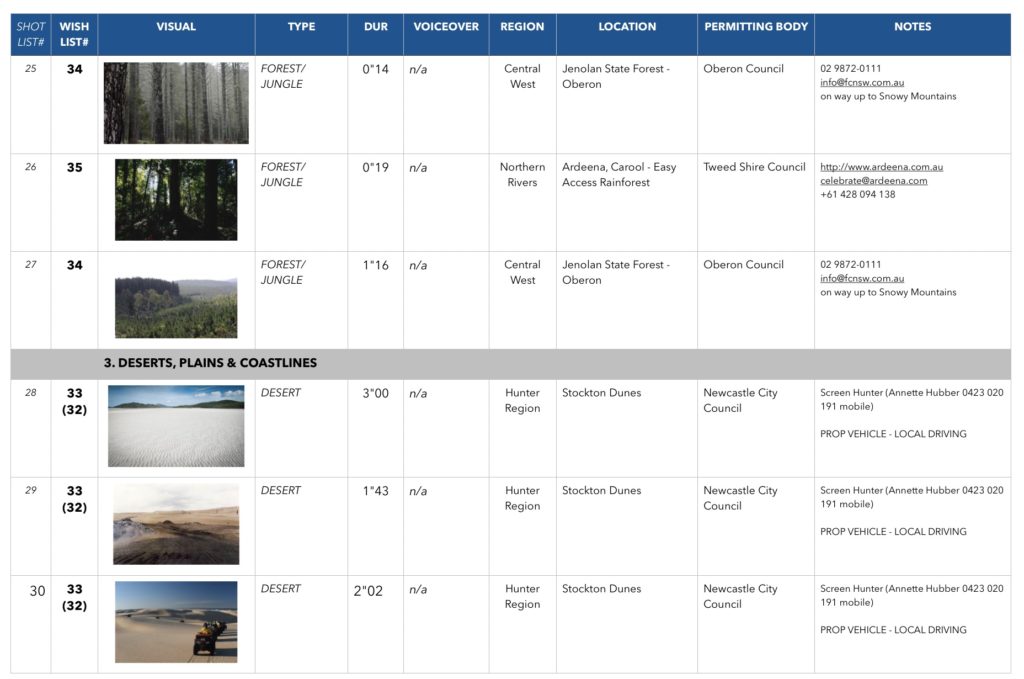Click FOREST/JUNGLE type in shot 26 row
1024x679 pixels.
[283, 174]
